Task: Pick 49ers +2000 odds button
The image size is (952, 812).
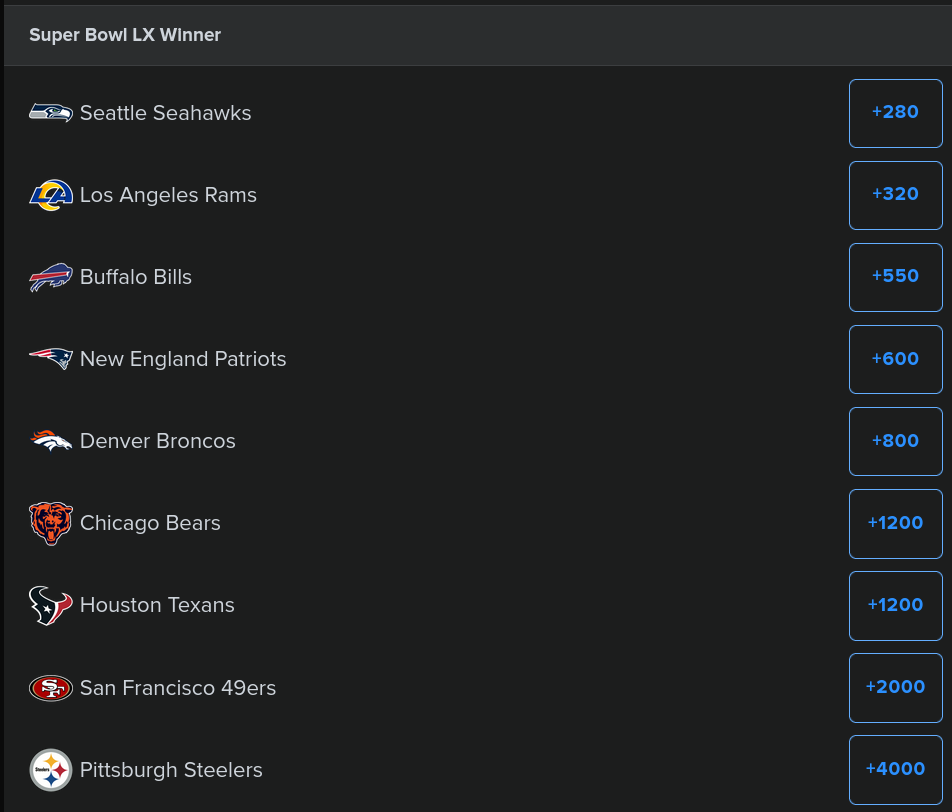Action: click(x=896, y=687)
